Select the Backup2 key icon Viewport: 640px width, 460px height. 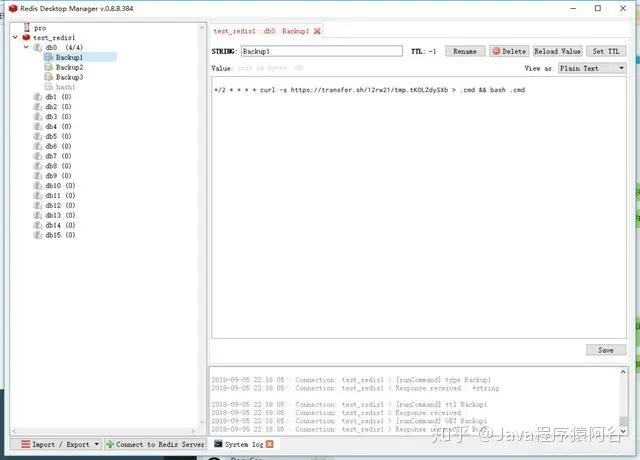49,67
